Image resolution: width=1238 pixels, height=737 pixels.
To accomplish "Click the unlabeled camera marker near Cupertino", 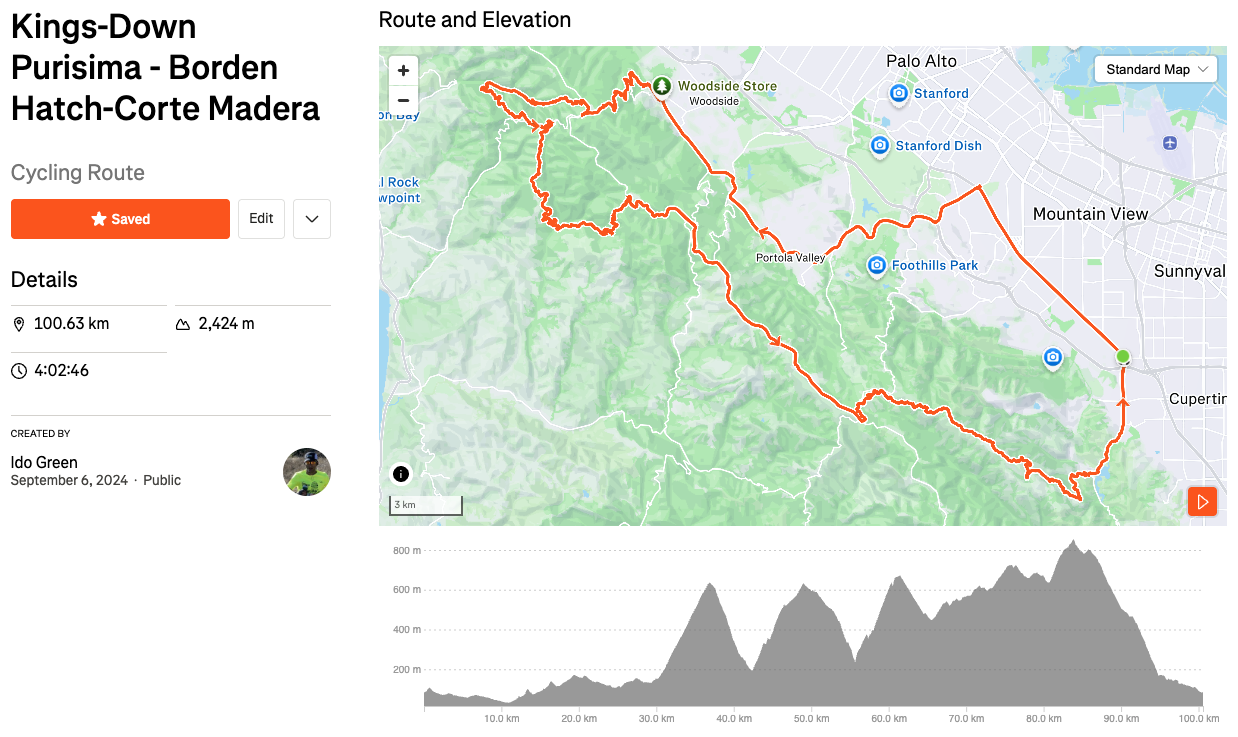I will click(x=1052, y=357).
